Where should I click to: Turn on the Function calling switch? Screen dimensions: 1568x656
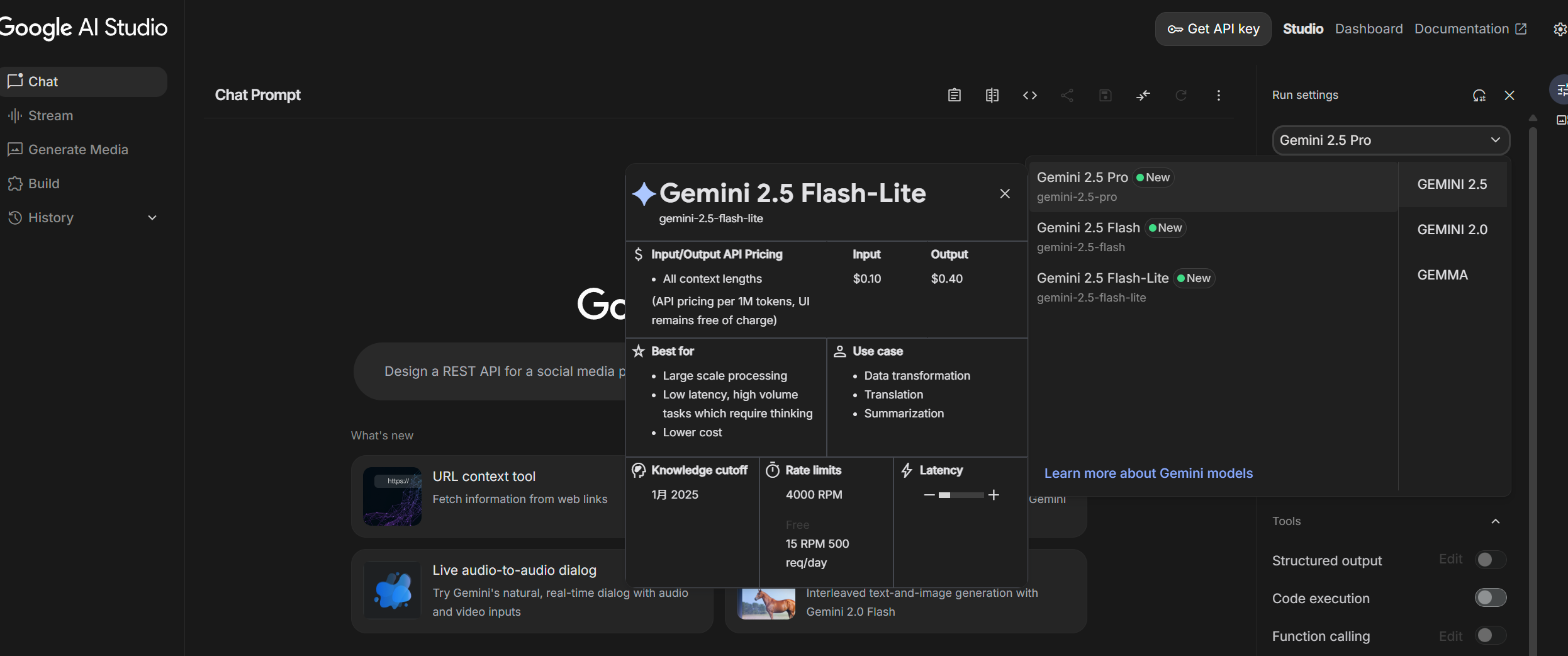click(x=1491, y=635)
